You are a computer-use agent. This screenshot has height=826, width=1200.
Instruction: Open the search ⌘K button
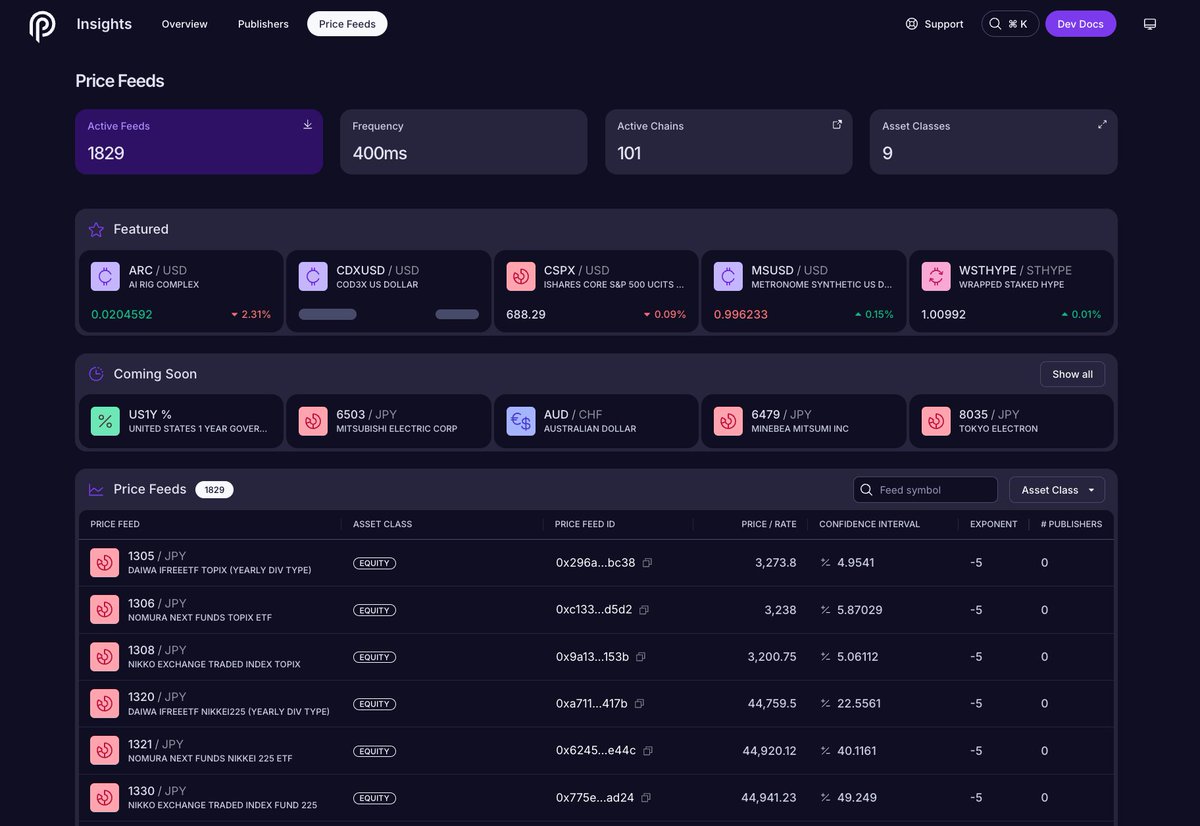tap(1010, 24)
